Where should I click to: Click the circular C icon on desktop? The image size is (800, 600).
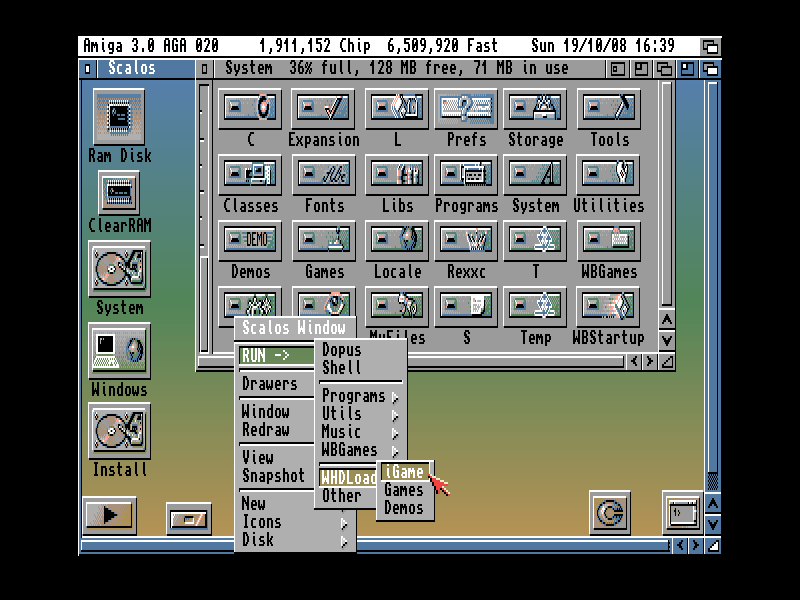tap(610, 512)
